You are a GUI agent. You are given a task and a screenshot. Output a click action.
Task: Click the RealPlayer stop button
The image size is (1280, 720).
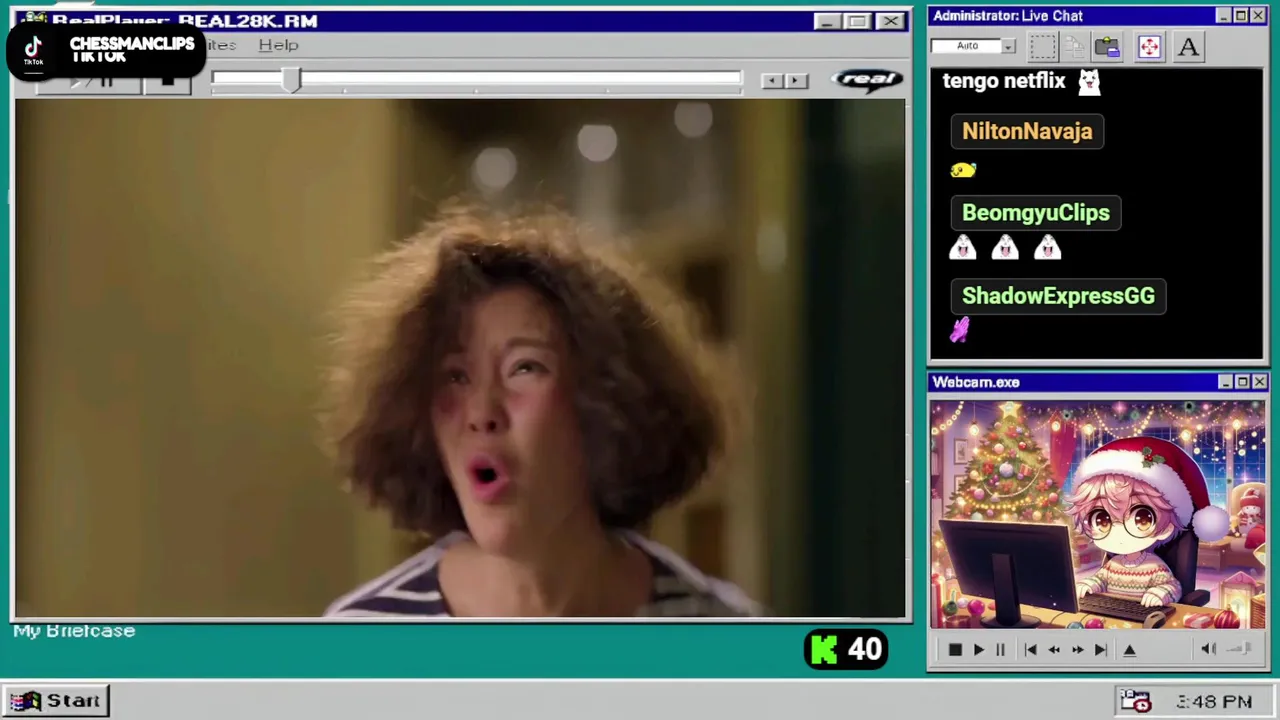click(x=168, y=81)
